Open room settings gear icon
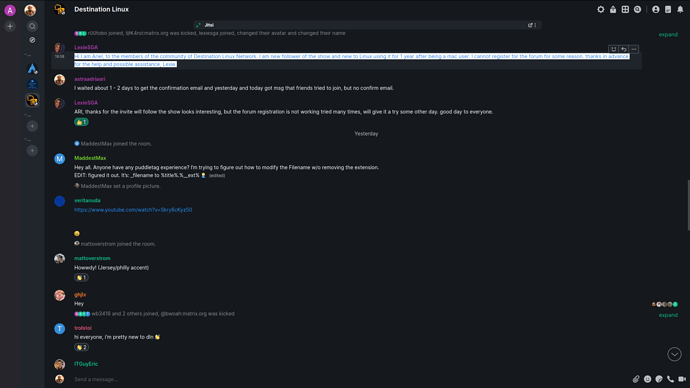The width and height of the screenshot is (690, 388). [x=600, y=9]
